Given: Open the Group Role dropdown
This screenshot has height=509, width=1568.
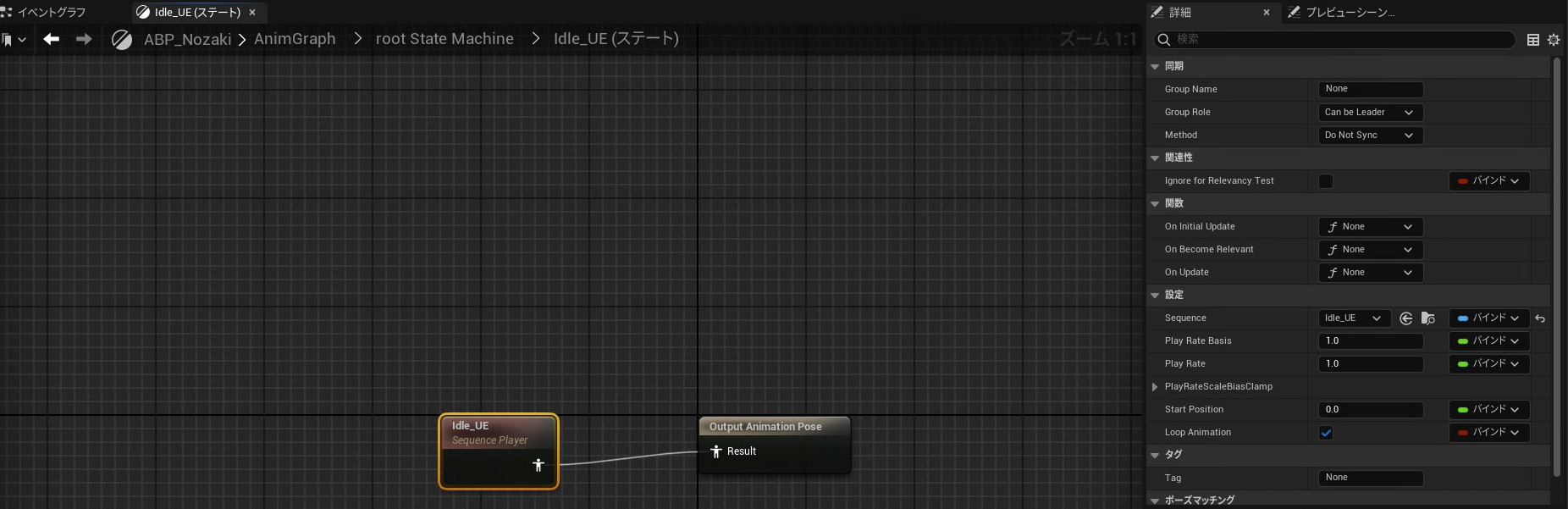Looking at the screenshot, I should coord(1369,113).
